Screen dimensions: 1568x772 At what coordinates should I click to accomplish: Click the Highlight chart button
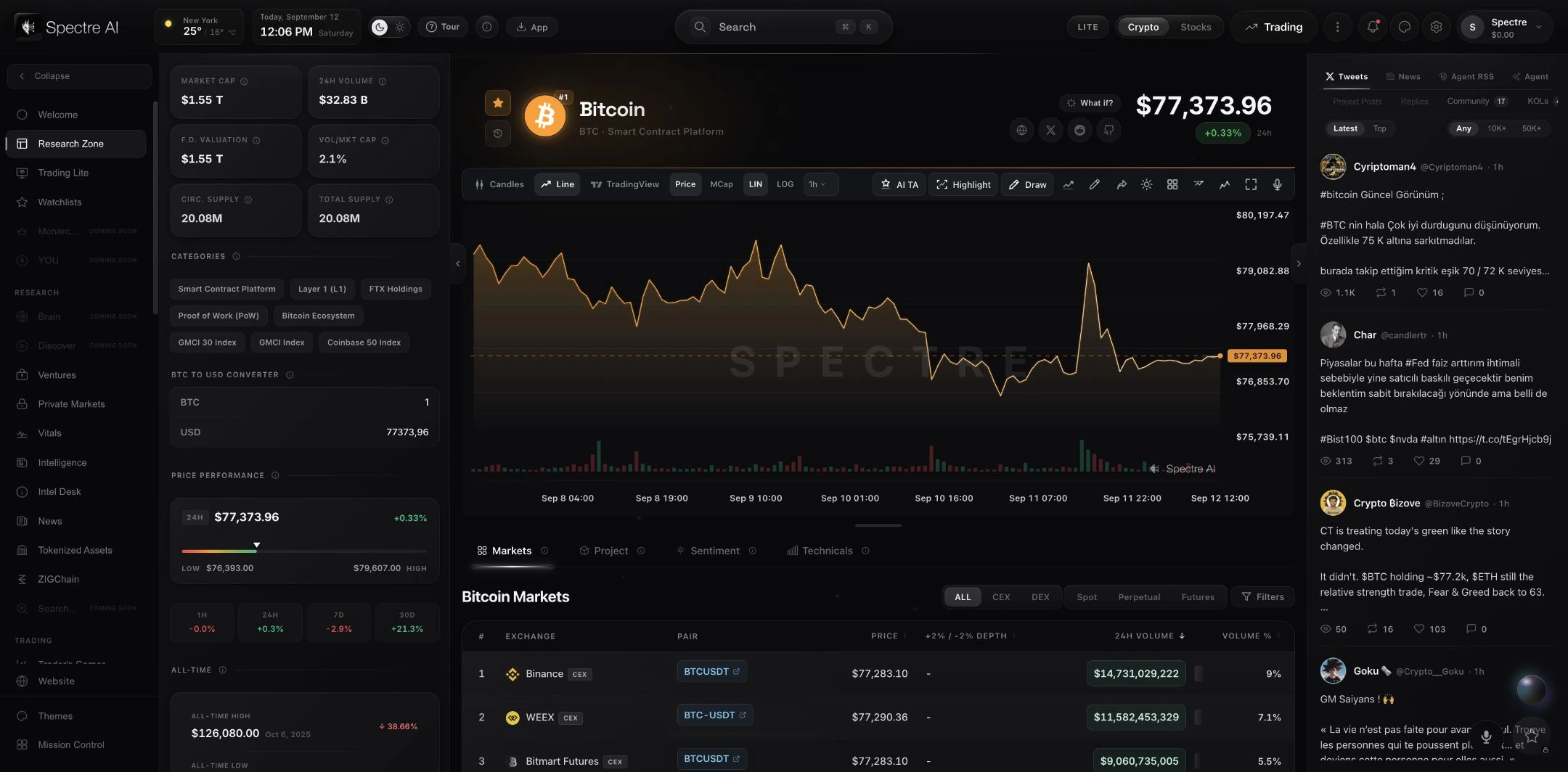point(964,184)
